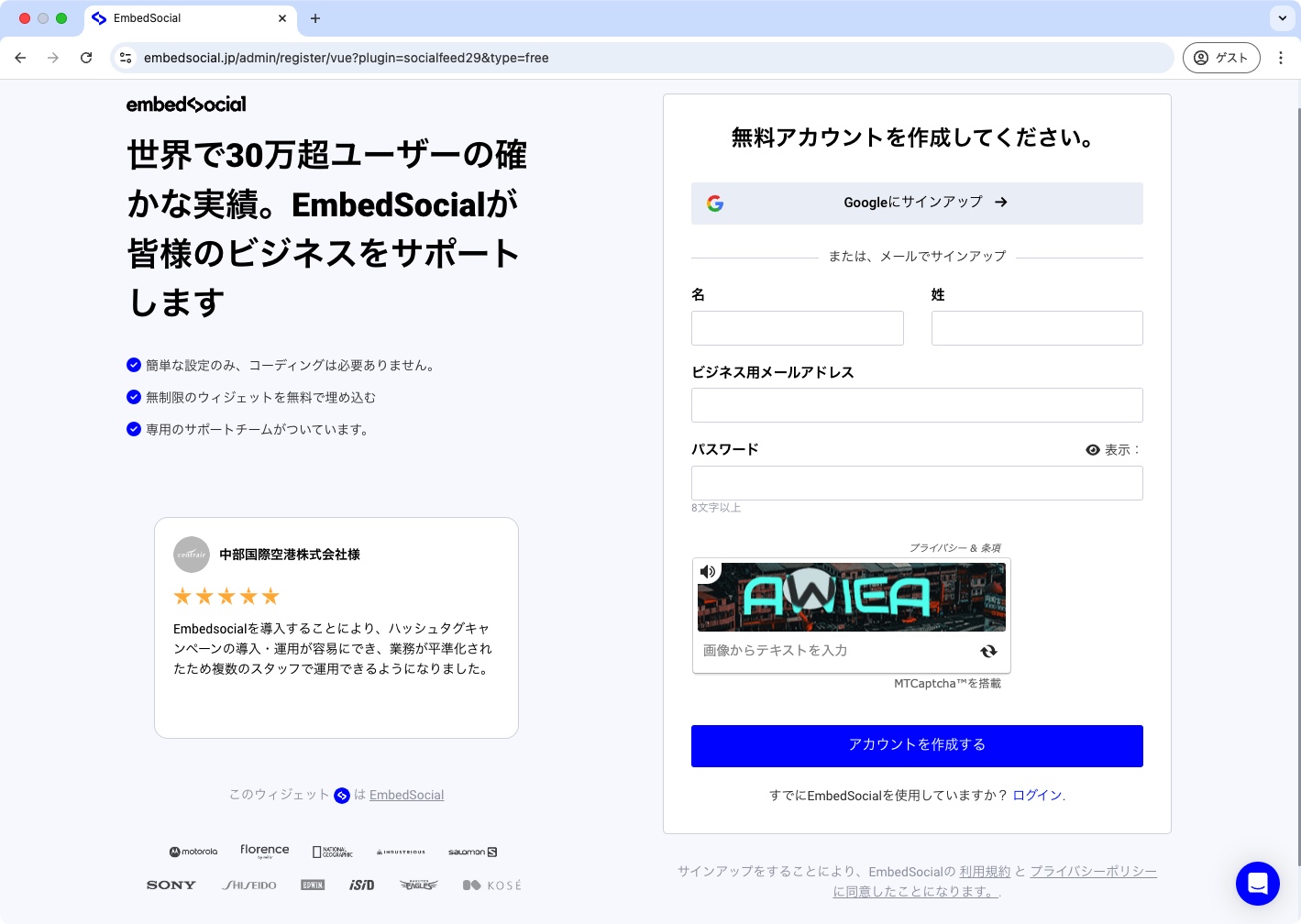Focus the password field
The width and height of the screenshot is (1301, 924).
[x=917, y=483]
